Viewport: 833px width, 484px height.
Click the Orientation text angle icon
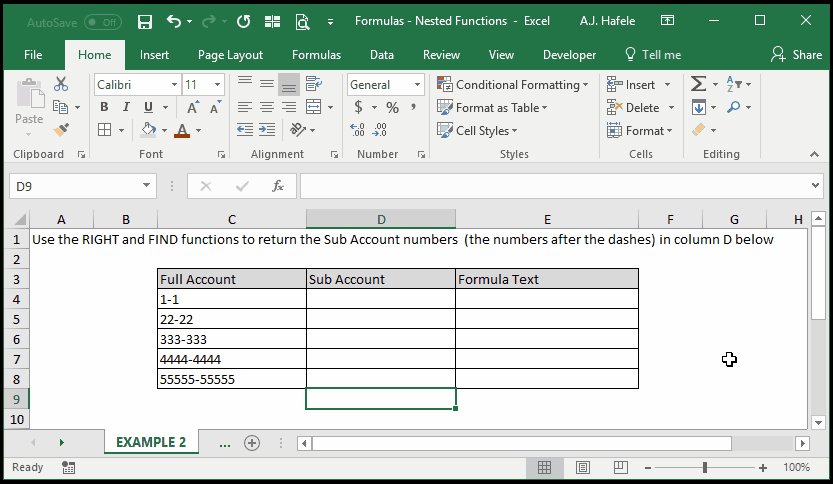coord(298,130)
